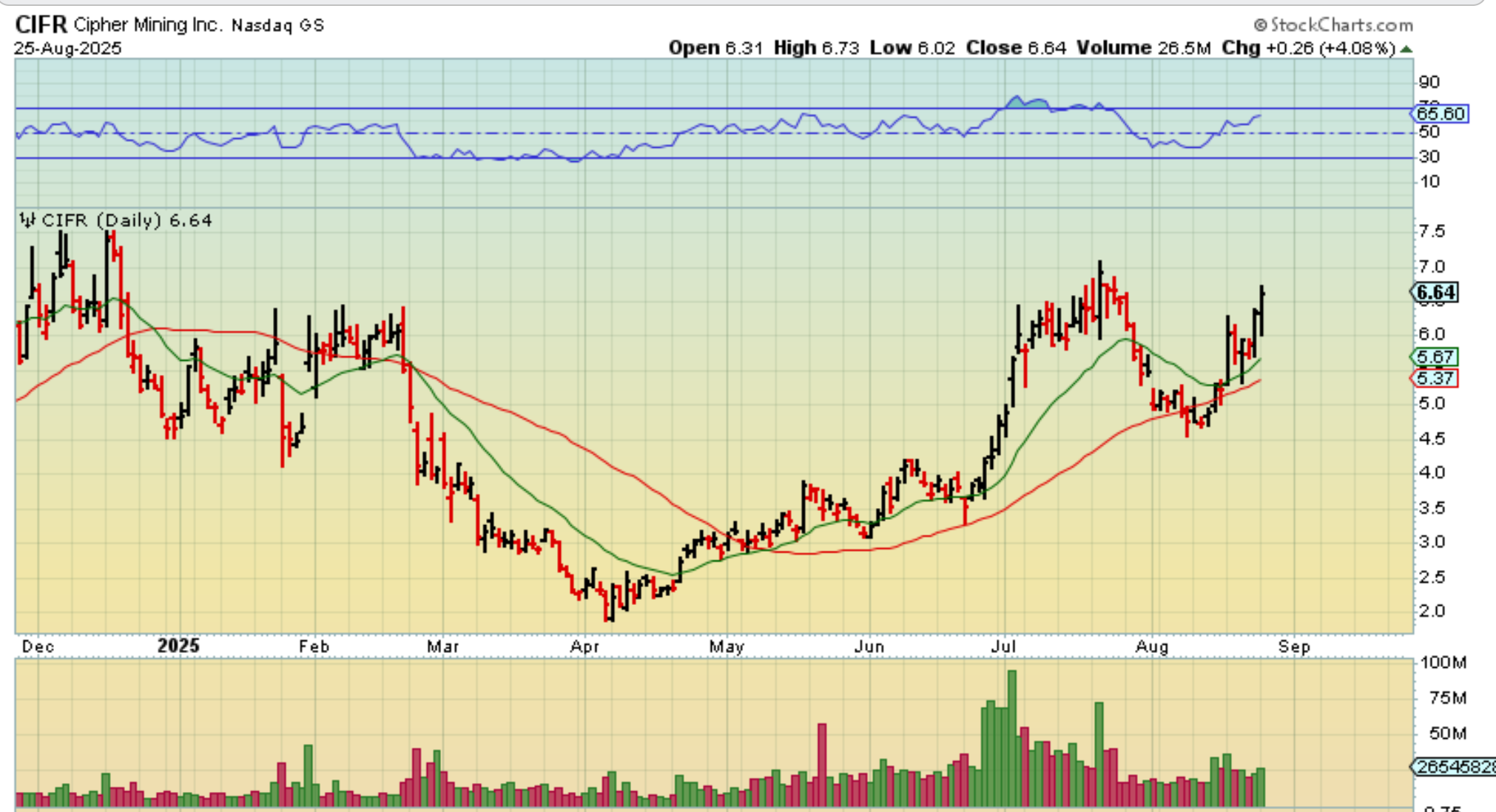1496x812 pixels.
Task: Click the 2025 year label on axis
Action: click(178, 646)
